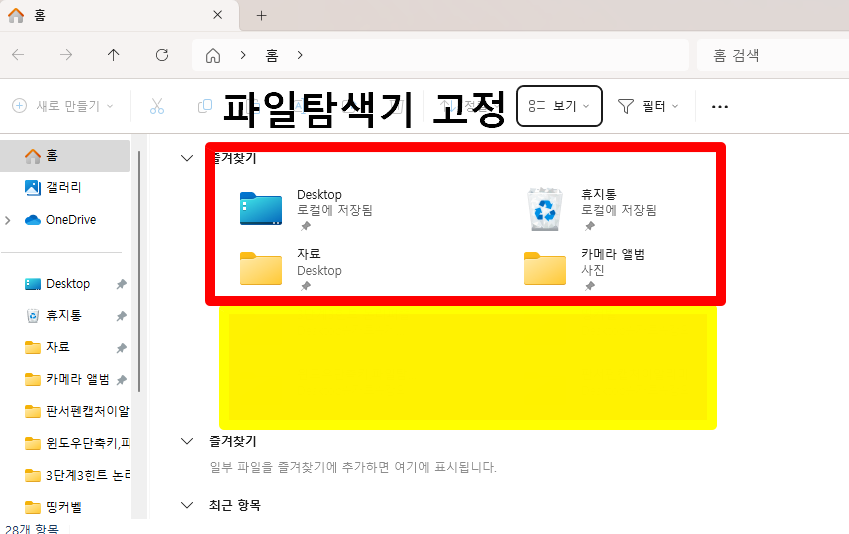
Task: Unpin Desktop using sidebar pin icon
Action: [121, 284]
